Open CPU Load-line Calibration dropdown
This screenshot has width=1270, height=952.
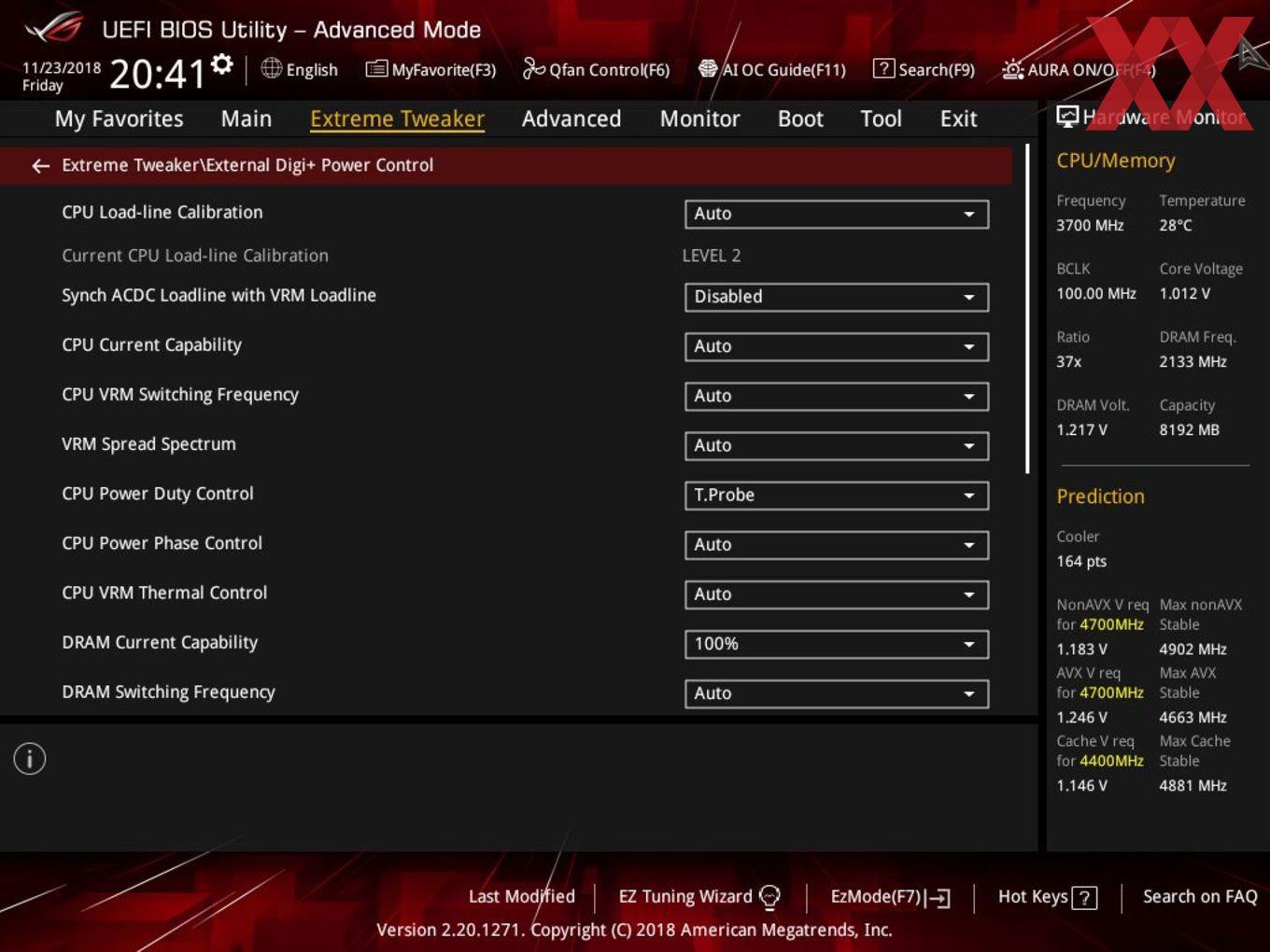(x=837, y=214)
